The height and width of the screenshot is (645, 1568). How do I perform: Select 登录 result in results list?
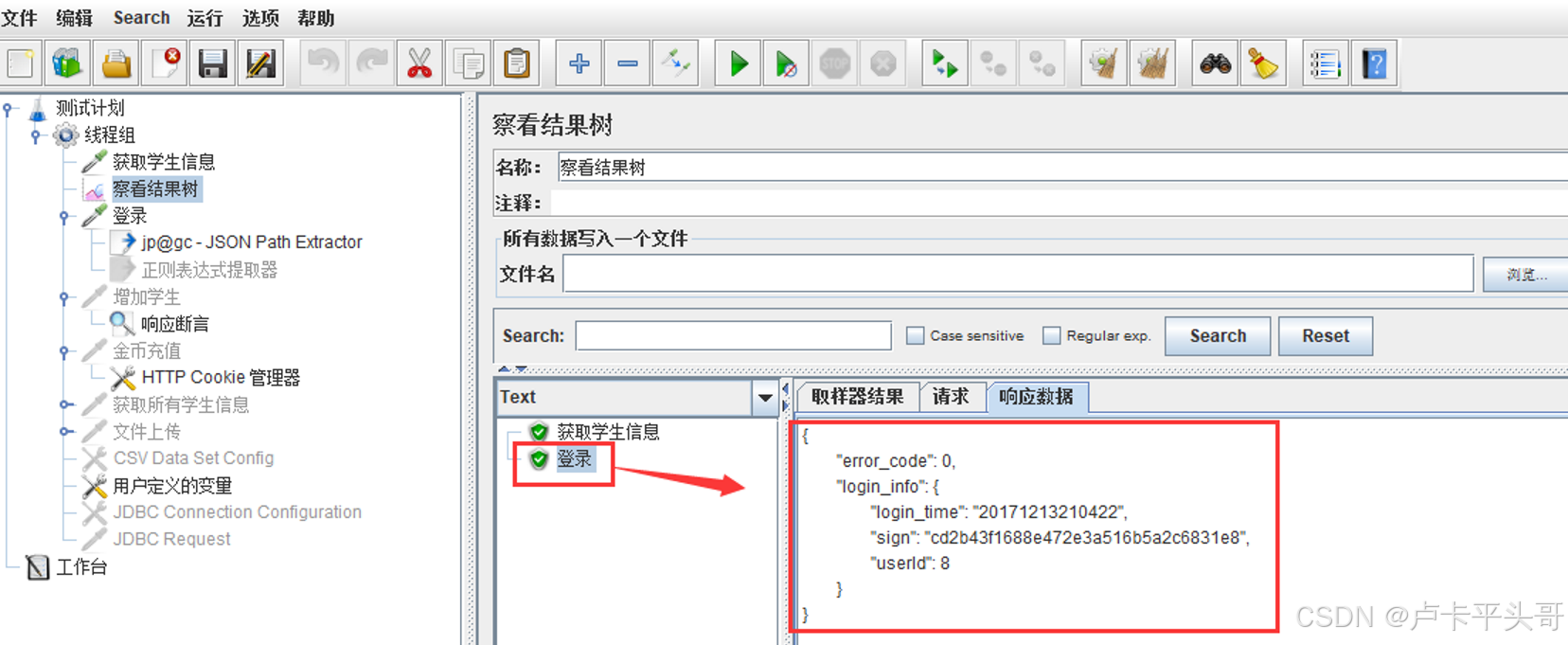(x=574, y=459)
